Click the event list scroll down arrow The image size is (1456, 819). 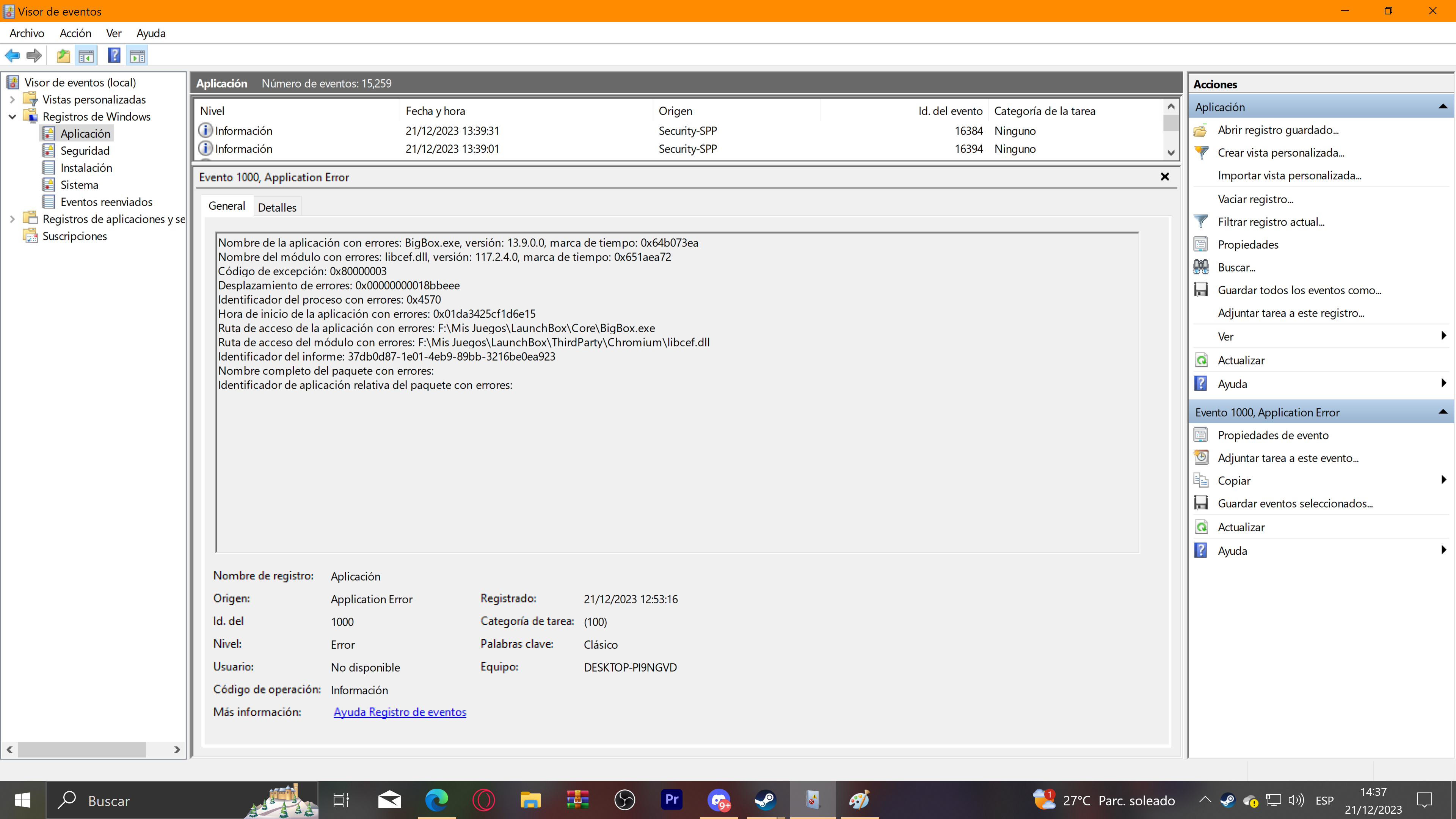(1170, 152)
